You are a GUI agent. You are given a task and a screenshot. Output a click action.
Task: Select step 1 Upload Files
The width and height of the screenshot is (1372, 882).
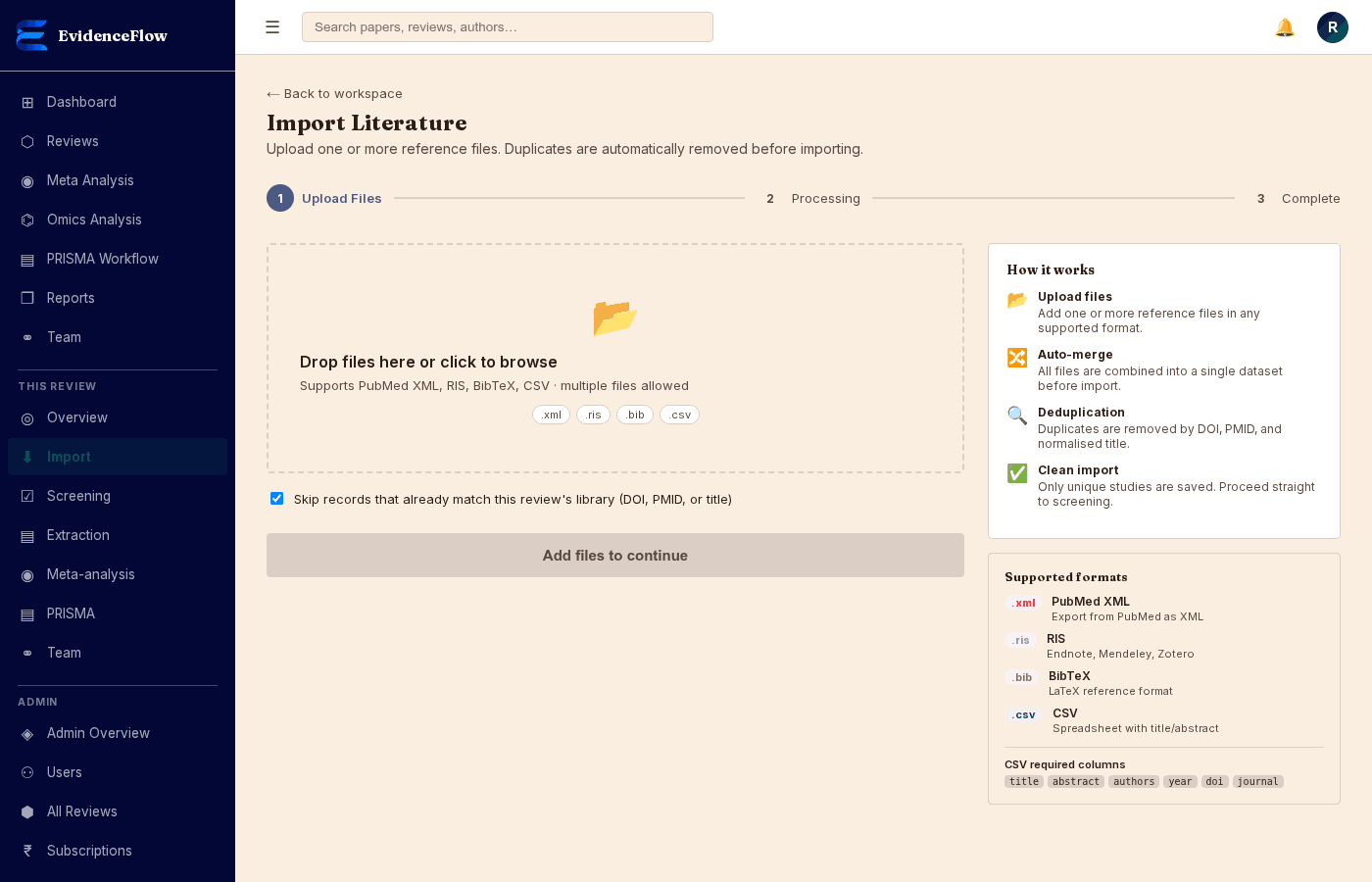click(x=324, y=198)
